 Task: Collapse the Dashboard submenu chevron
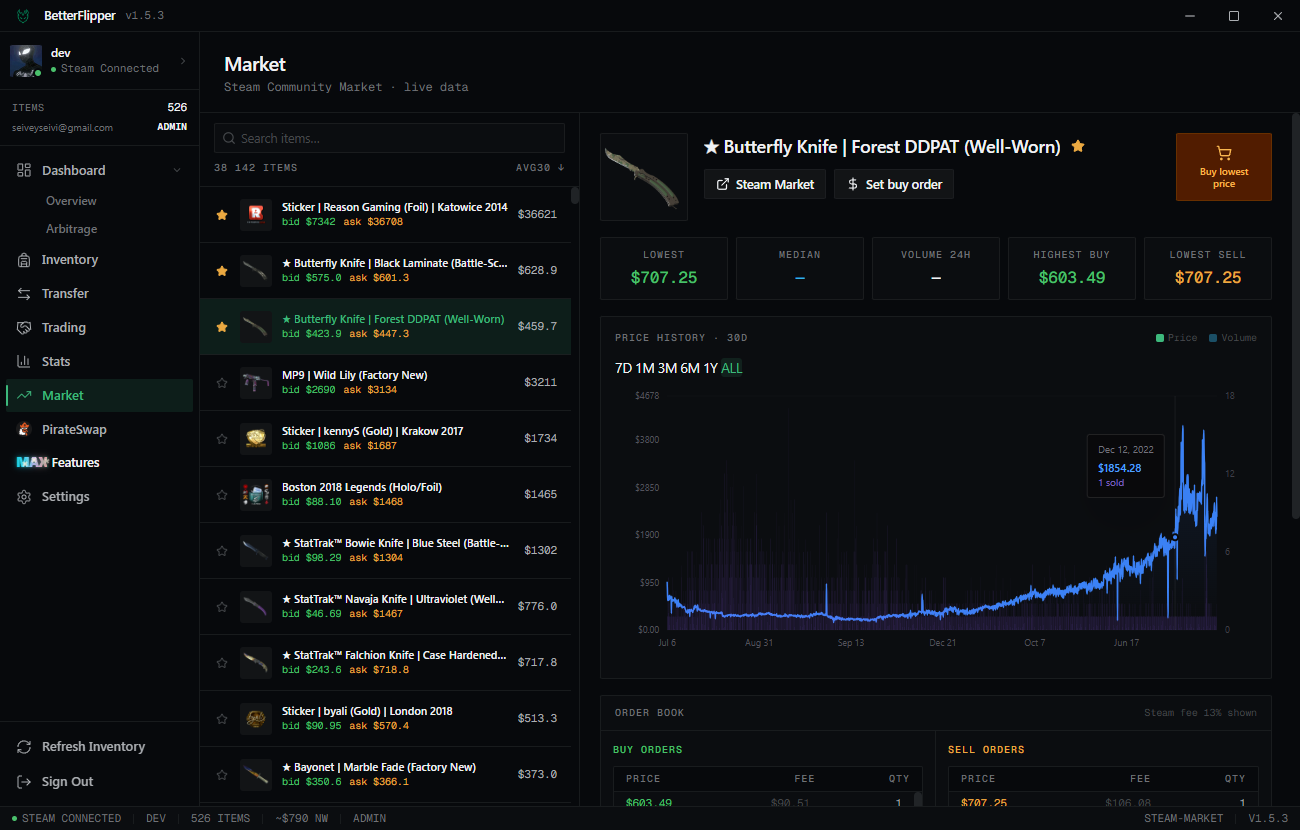[x=178, y=171]
